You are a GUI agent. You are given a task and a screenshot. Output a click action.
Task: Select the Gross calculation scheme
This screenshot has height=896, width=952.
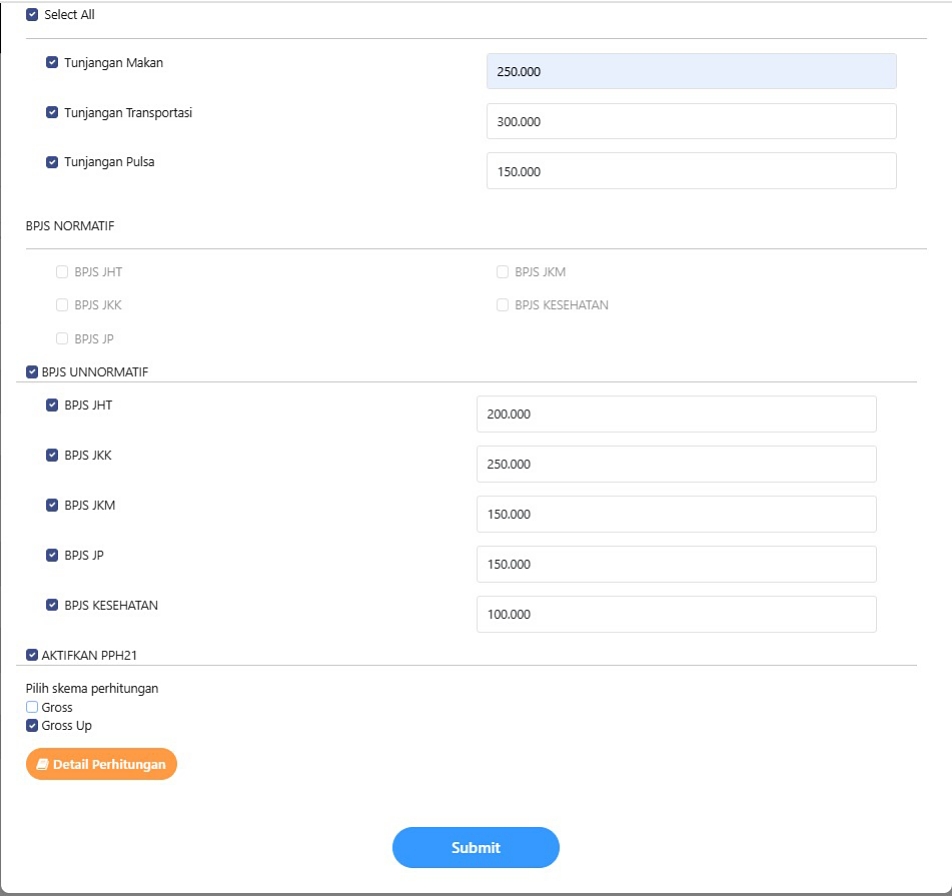(x=32, y=707)
